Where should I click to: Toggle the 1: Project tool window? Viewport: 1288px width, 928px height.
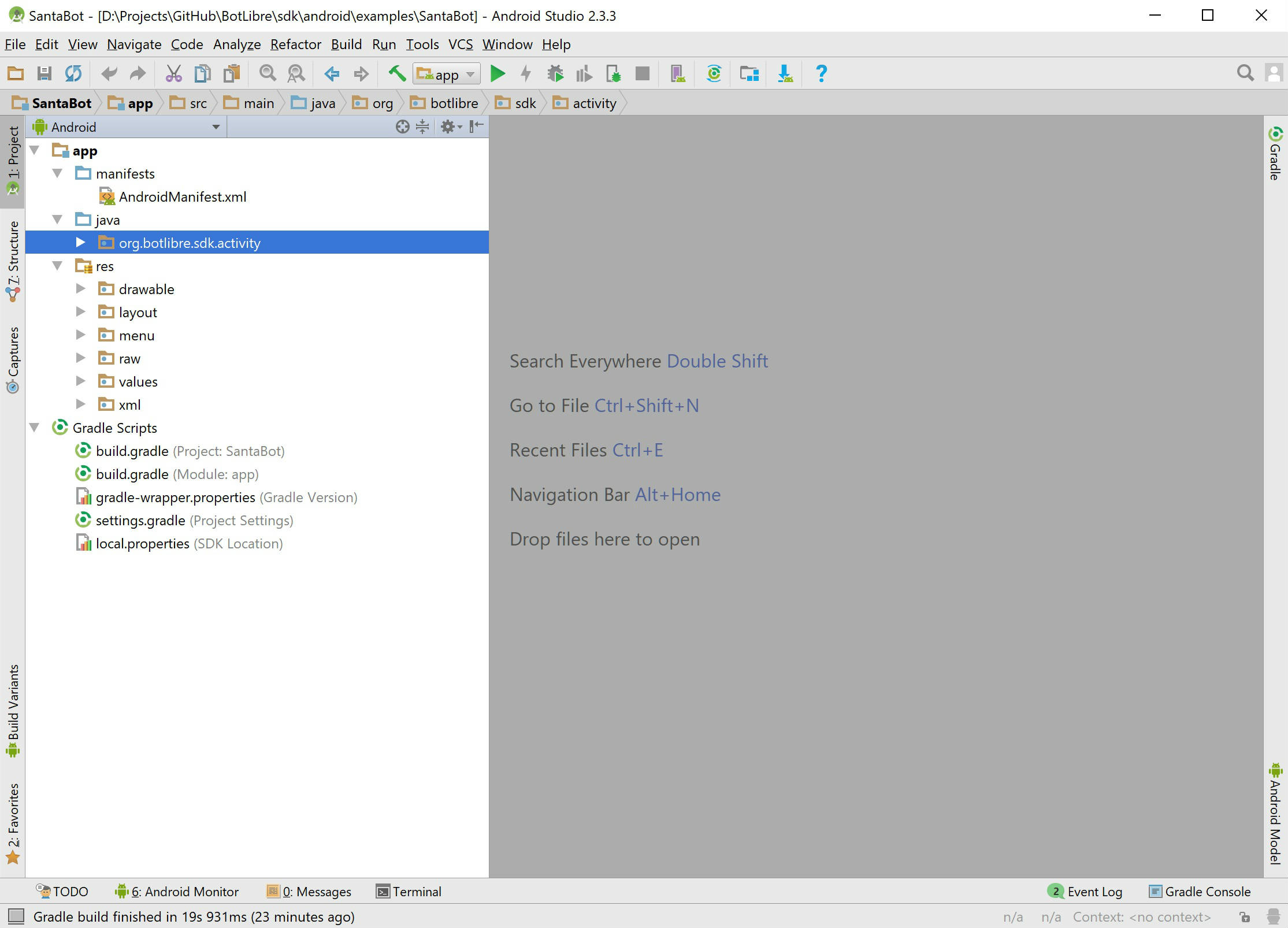[13, 162]
